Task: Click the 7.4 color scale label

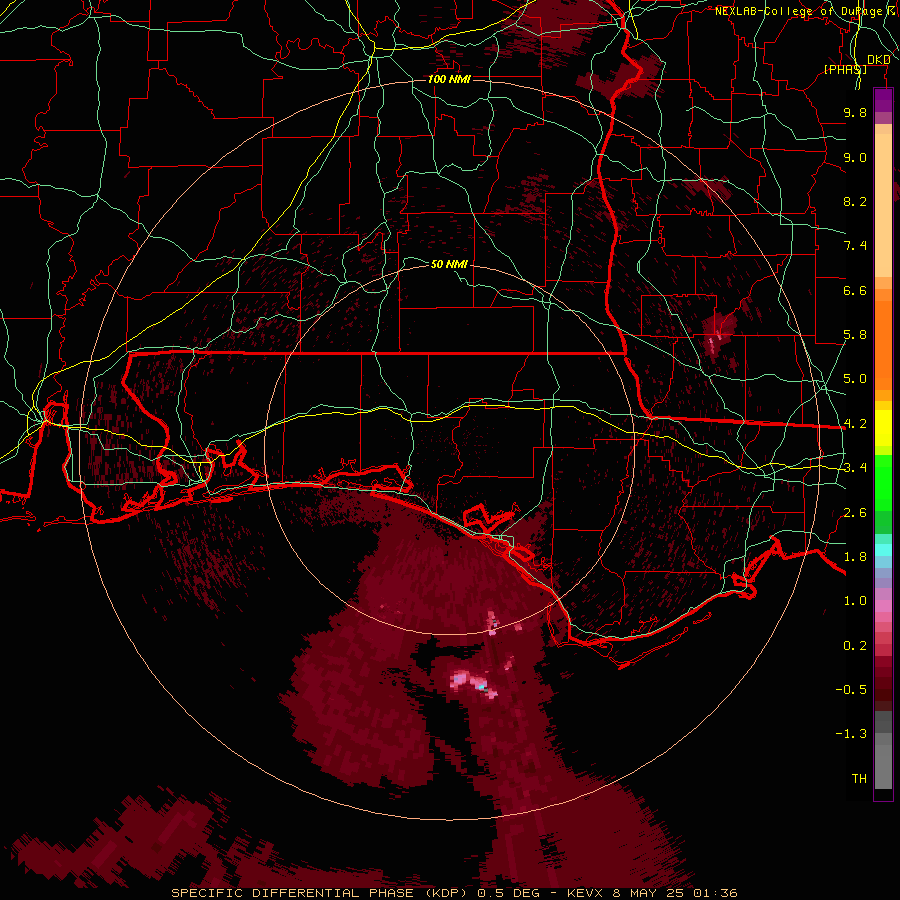Action: point(855,246)
